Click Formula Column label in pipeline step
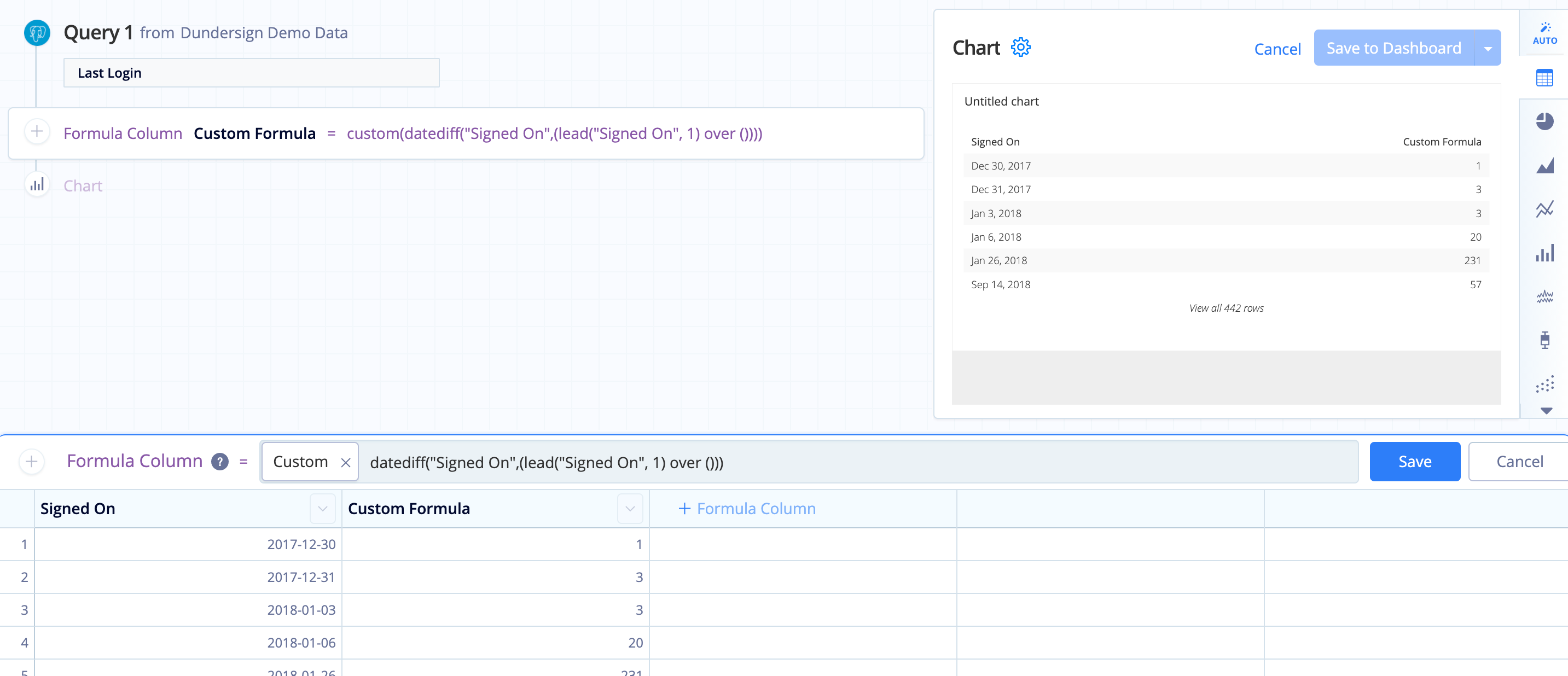This screenshot has height=676, width=1568. [x=123, y=133]
